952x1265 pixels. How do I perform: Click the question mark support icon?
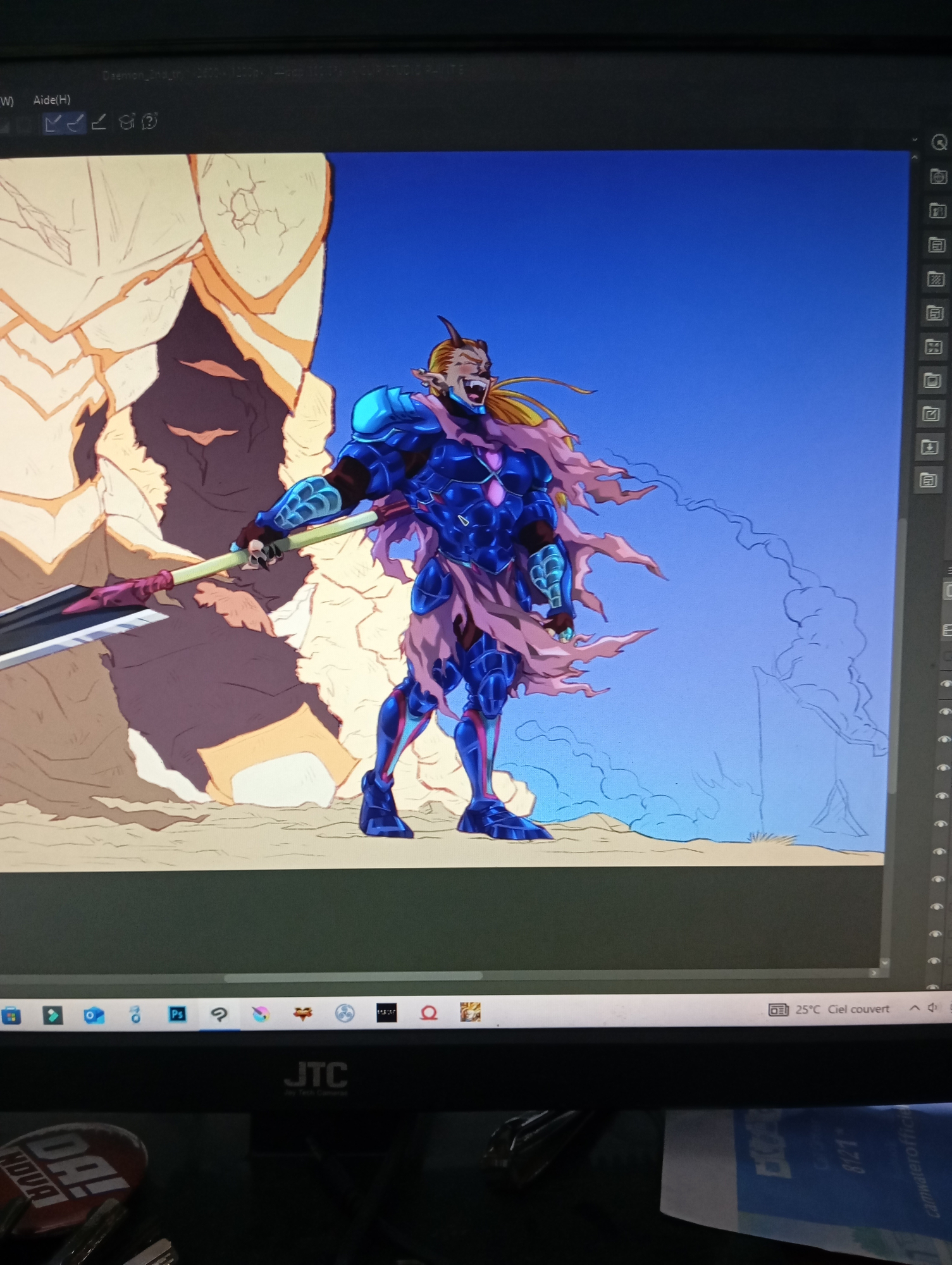click(150, 121)
